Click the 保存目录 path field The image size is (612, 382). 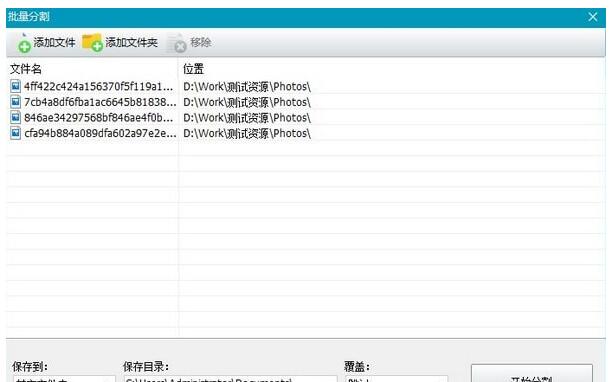point(230,379)
